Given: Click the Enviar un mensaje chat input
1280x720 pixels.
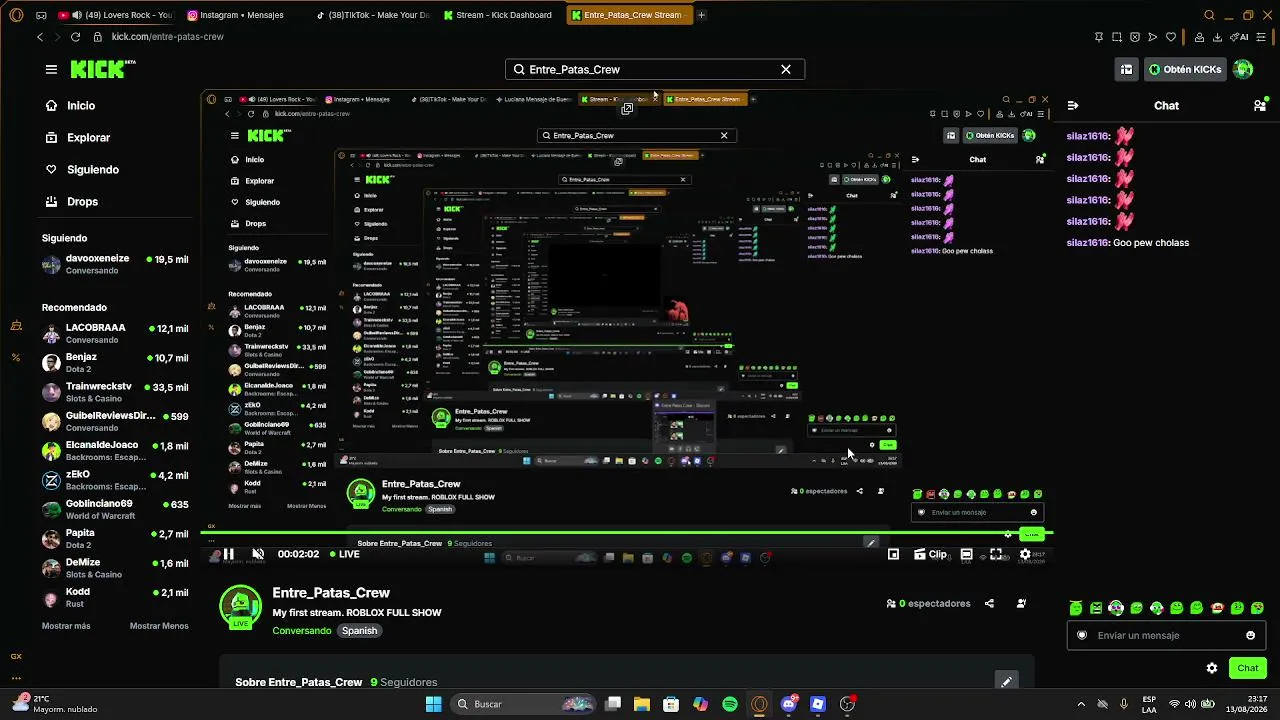Looking at the screenshot, I should (x=1167, y=635).
